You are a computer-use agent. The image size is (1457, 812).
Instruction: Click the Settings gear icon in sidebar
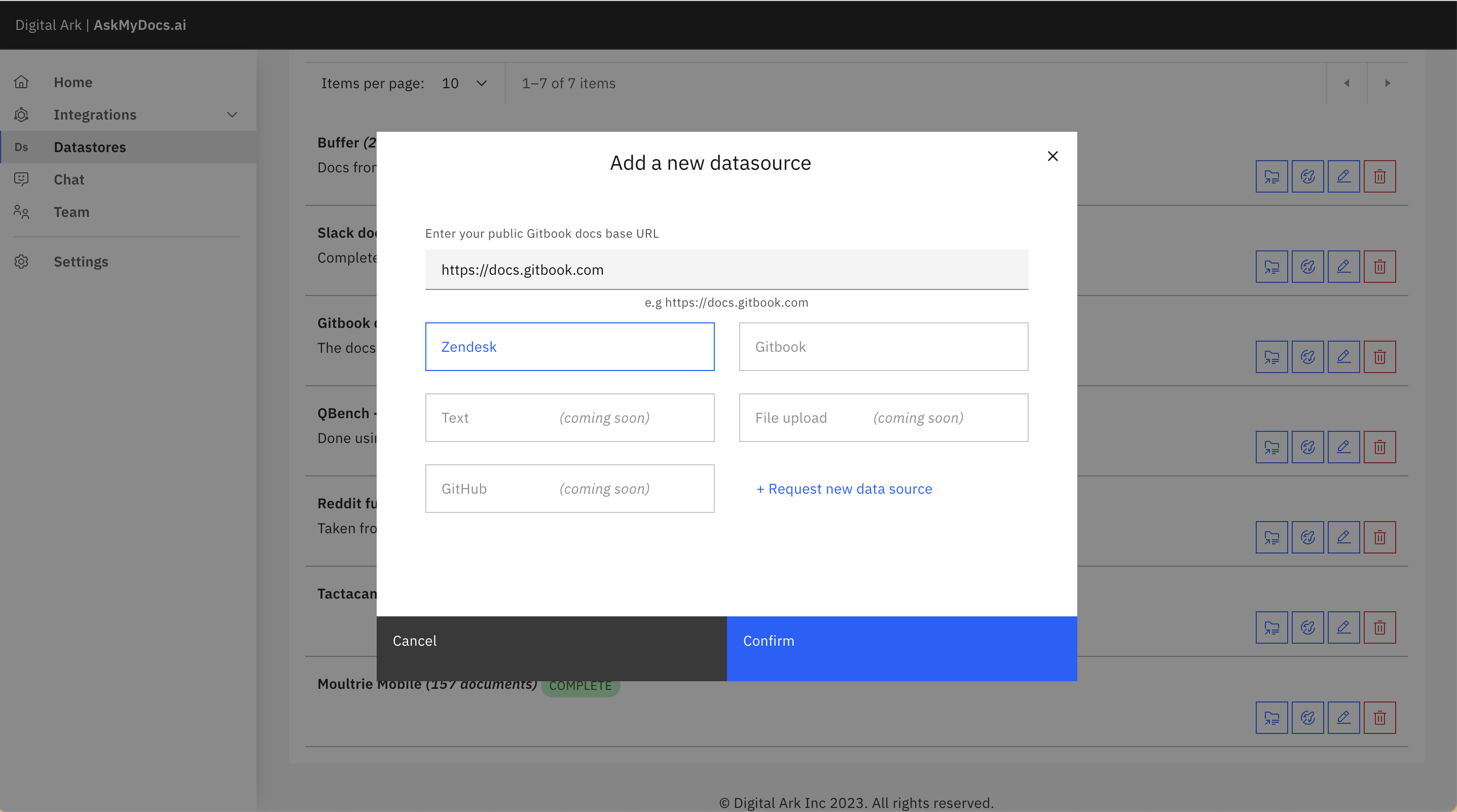[21, 262]
